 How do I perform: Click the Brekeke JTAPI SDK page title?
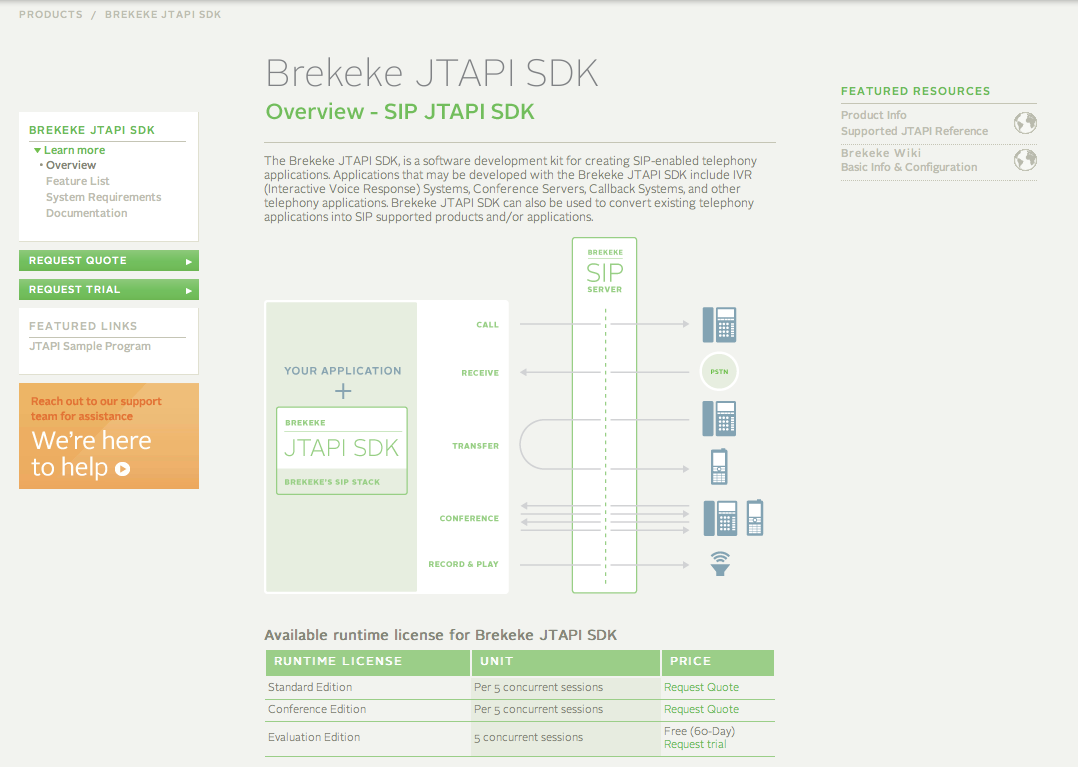point(432,73)
